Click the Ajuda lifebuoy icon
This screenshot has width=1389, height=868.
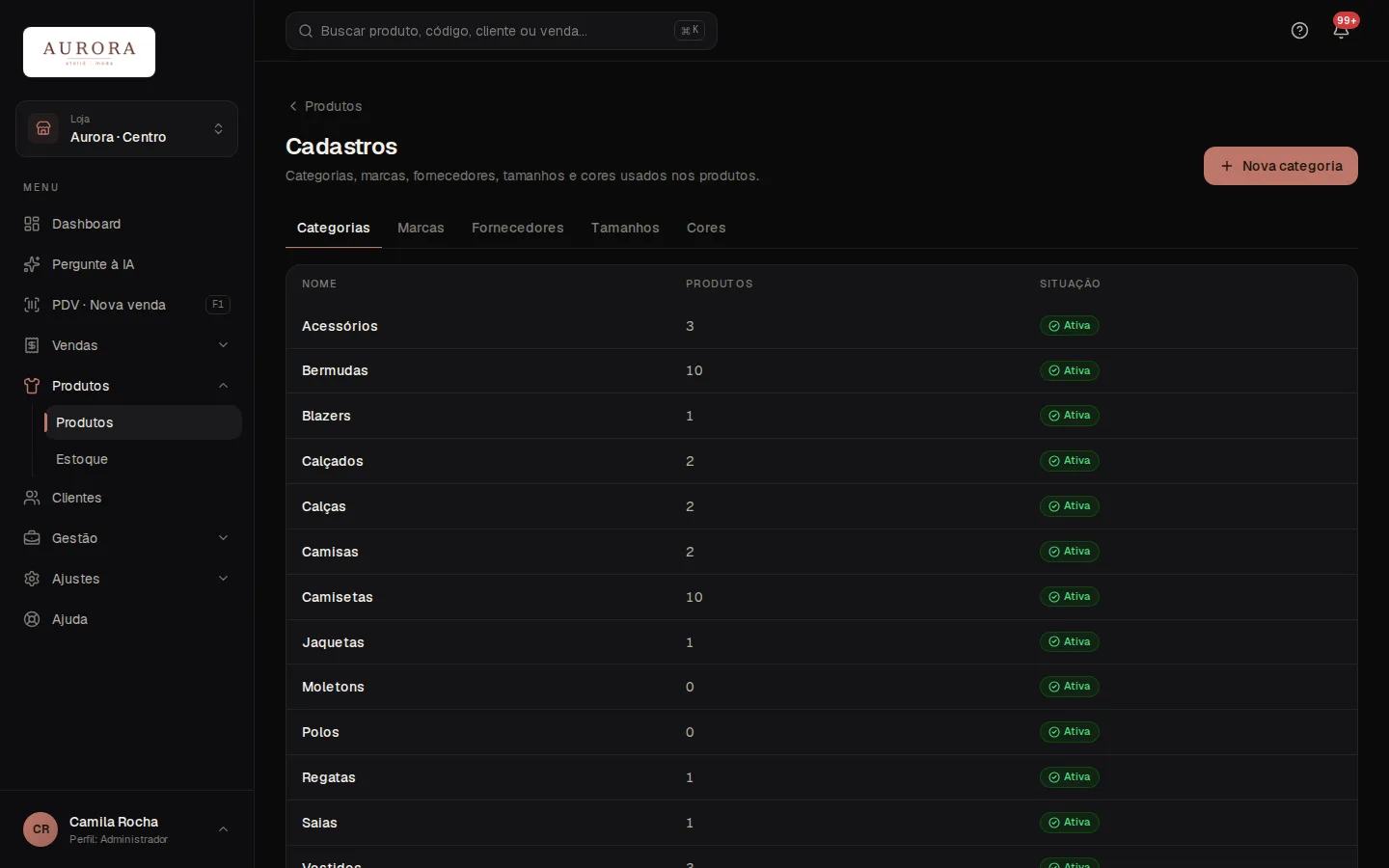(32, 619)
